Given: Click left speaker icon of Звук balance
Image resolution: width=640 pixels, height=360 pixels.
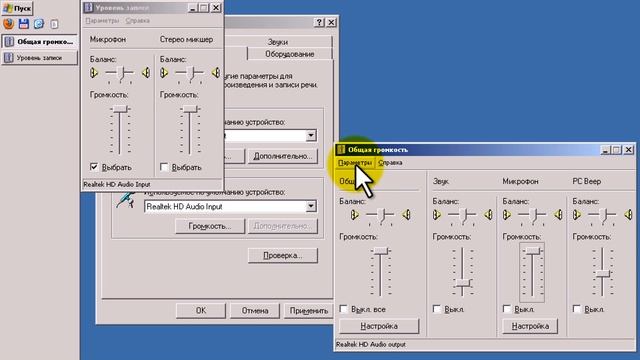Looking at the screenshot, I should pyautogui.click(x=437, y=215).
